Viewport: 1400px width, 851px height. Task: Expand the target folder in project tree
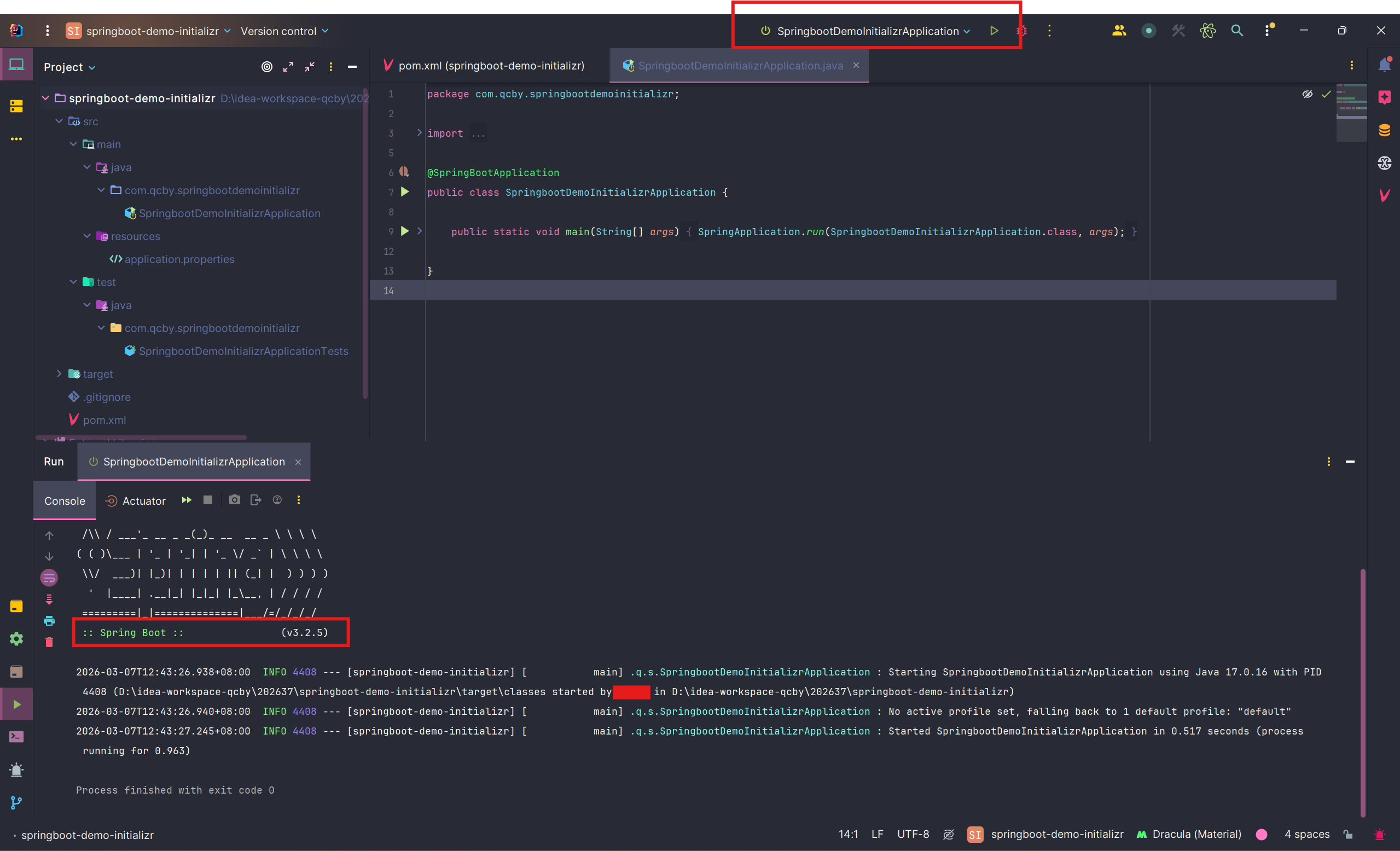click(x=59, y=374)
